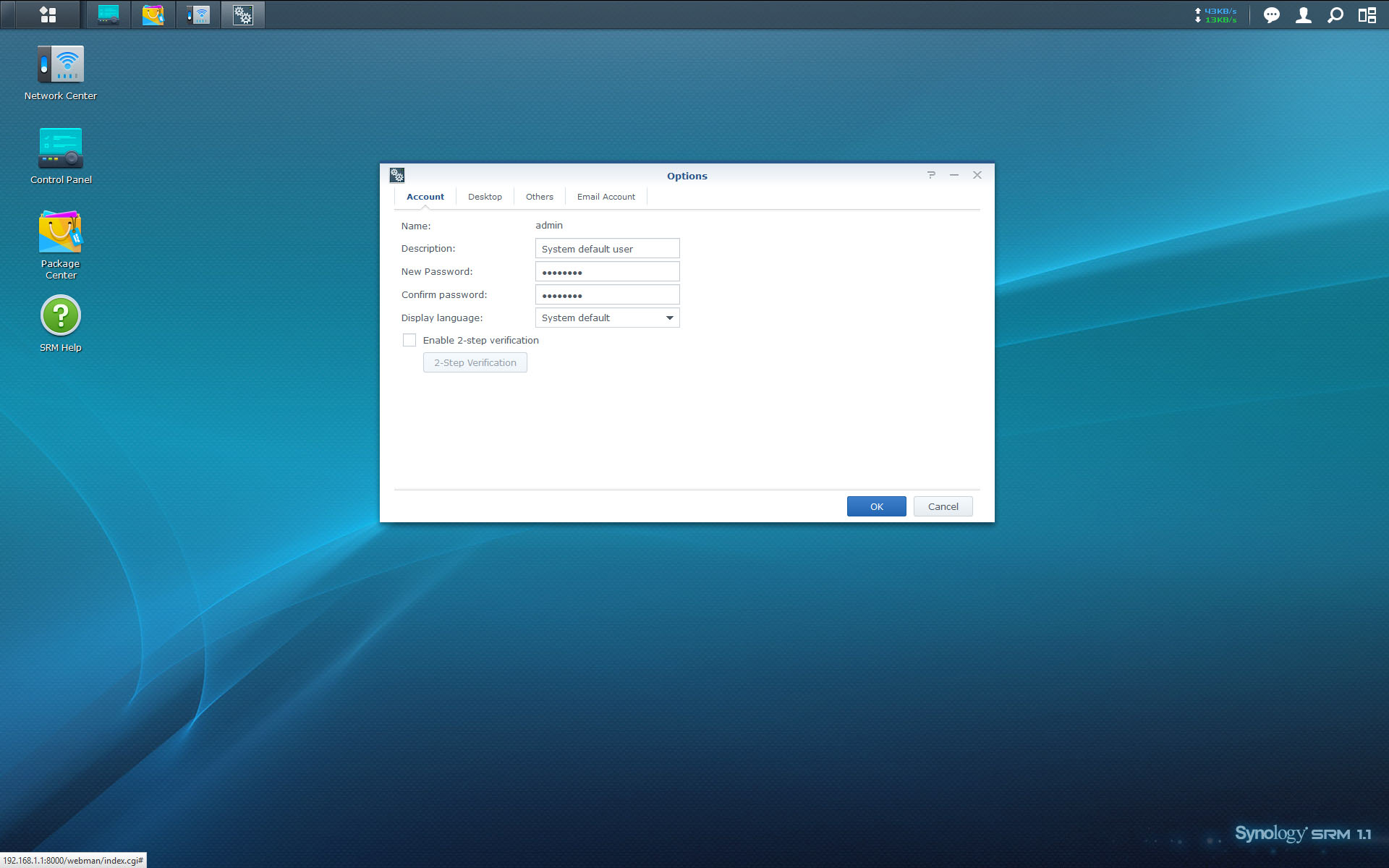Select the Options gears taskbar item

tap(243, 14)
